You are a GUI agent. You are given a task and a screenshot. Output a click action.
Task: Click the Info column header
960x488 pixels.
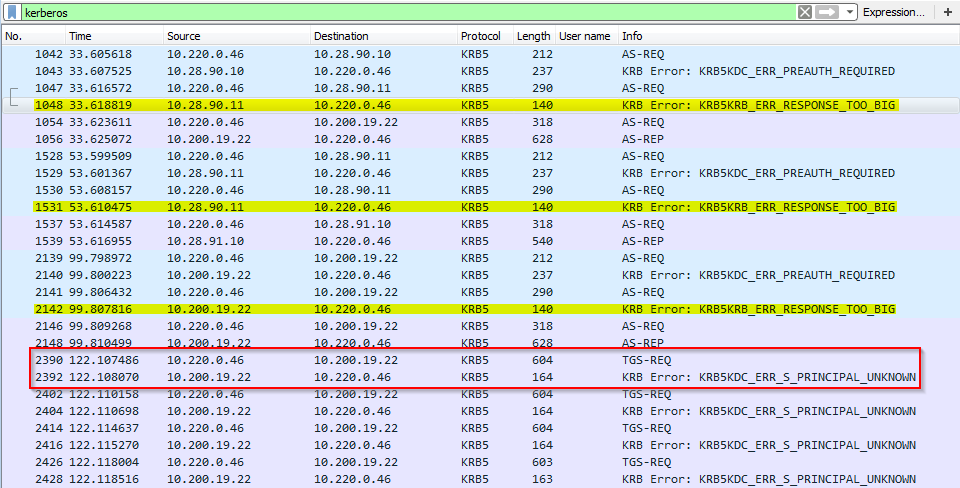pyautogui.click(x=788, y=36)
